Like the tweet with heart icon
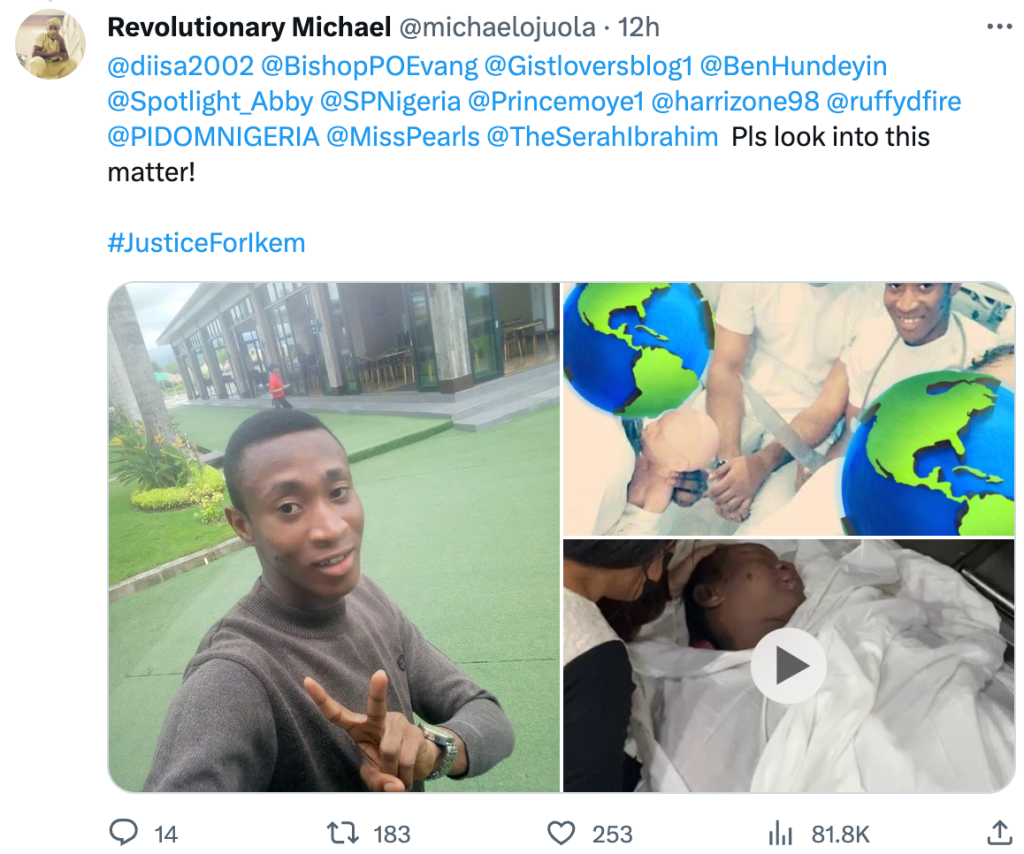The width and height of the screenshot is (1024, 854). [563, 833]
